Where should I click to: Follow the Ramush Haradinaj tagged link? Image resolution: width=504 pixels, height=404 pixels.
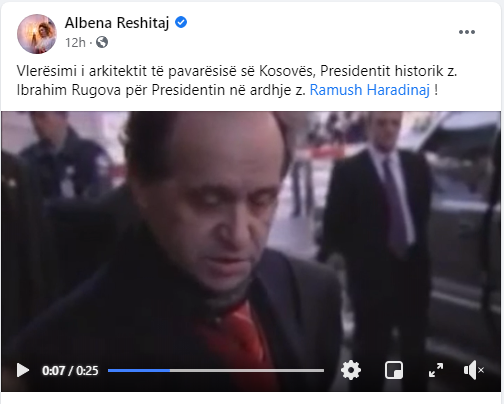(x=370, y=90)
